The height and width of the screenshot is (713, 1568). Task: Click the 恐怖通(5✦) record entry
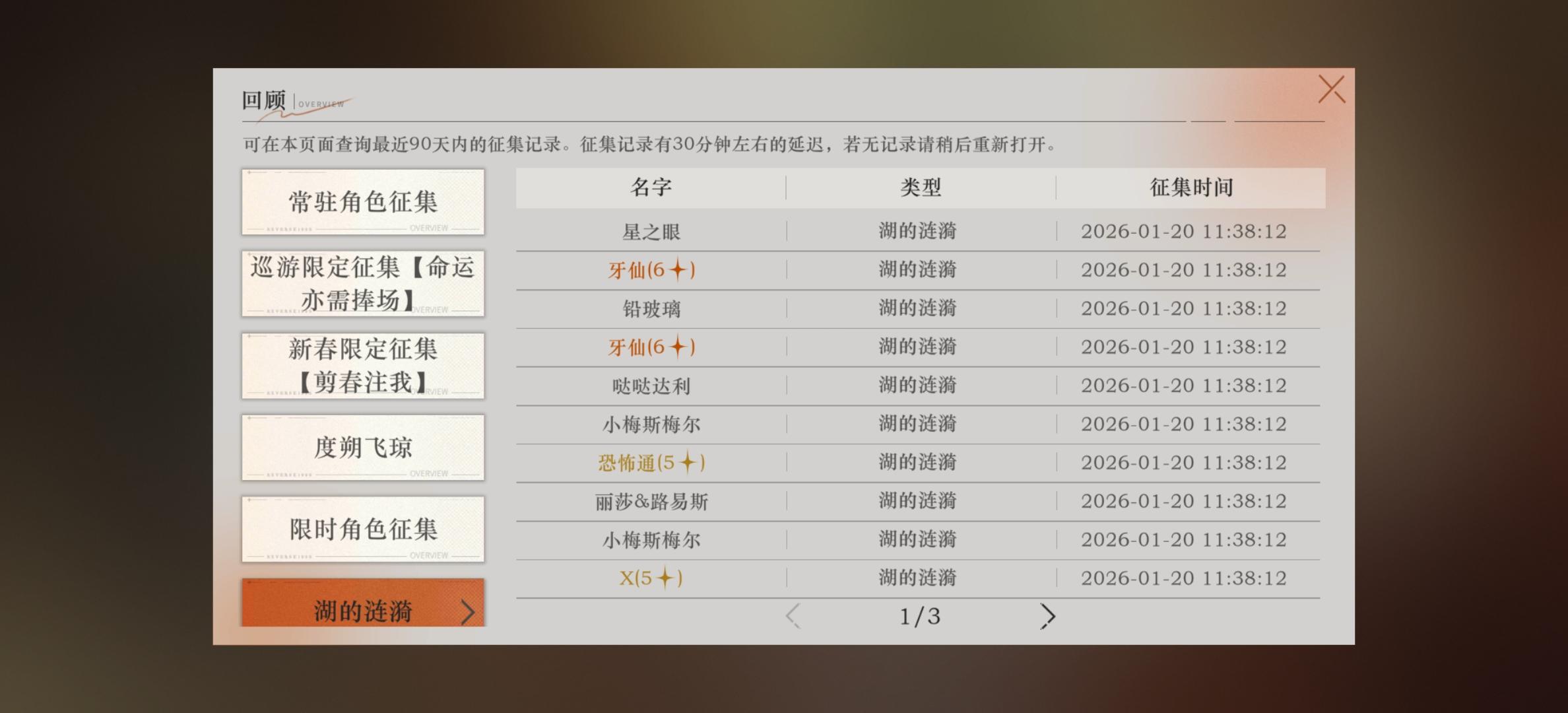[x=651, y=463]
